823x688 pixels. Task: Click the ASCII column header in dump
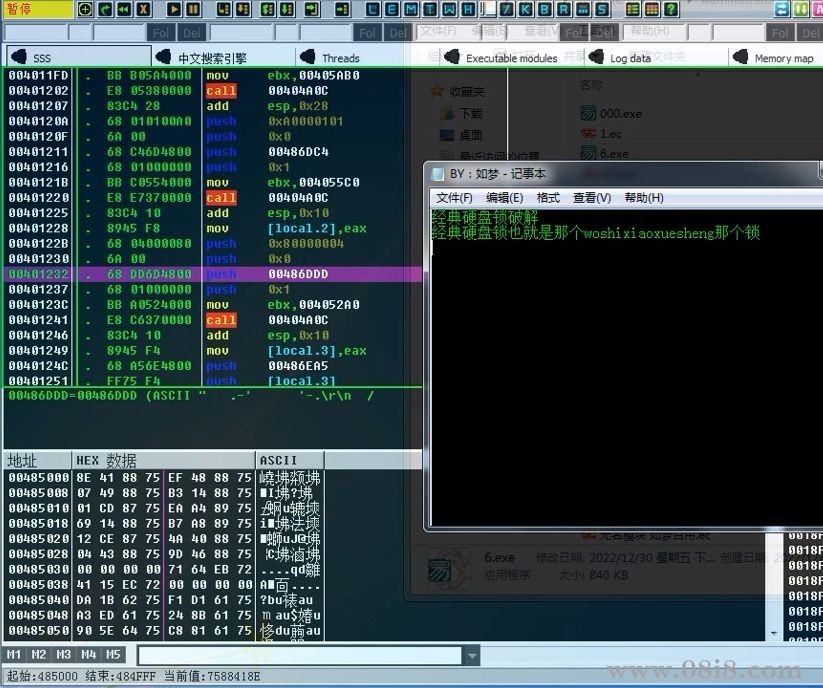pyautogui.click(x=290, y=460)
